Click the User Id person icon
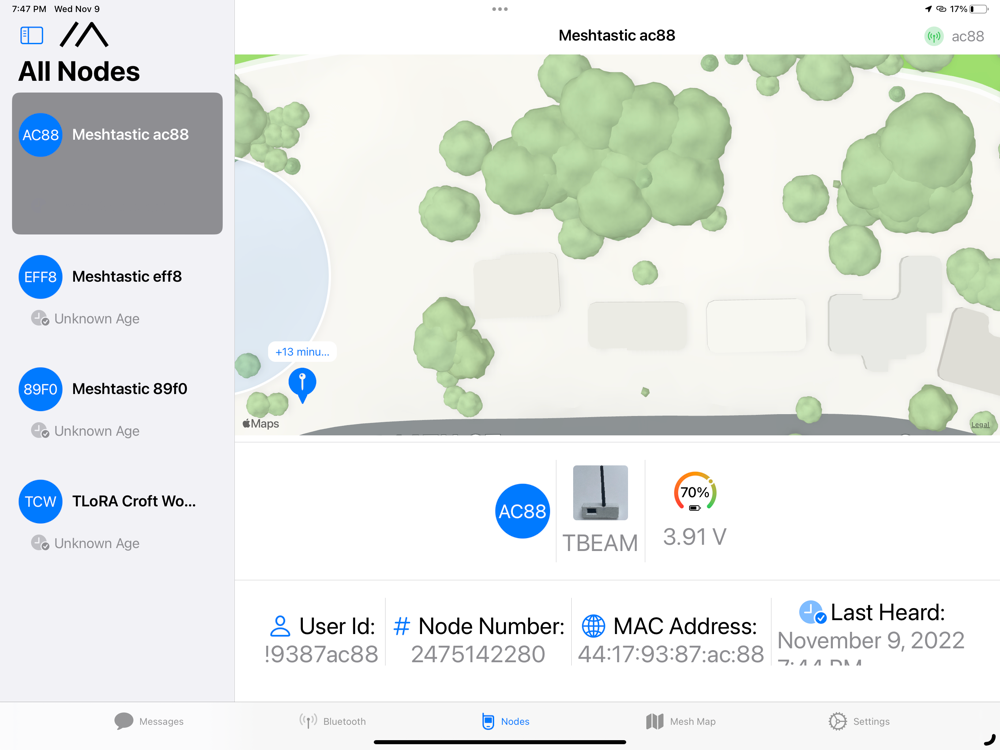 (x=280, y=626)
